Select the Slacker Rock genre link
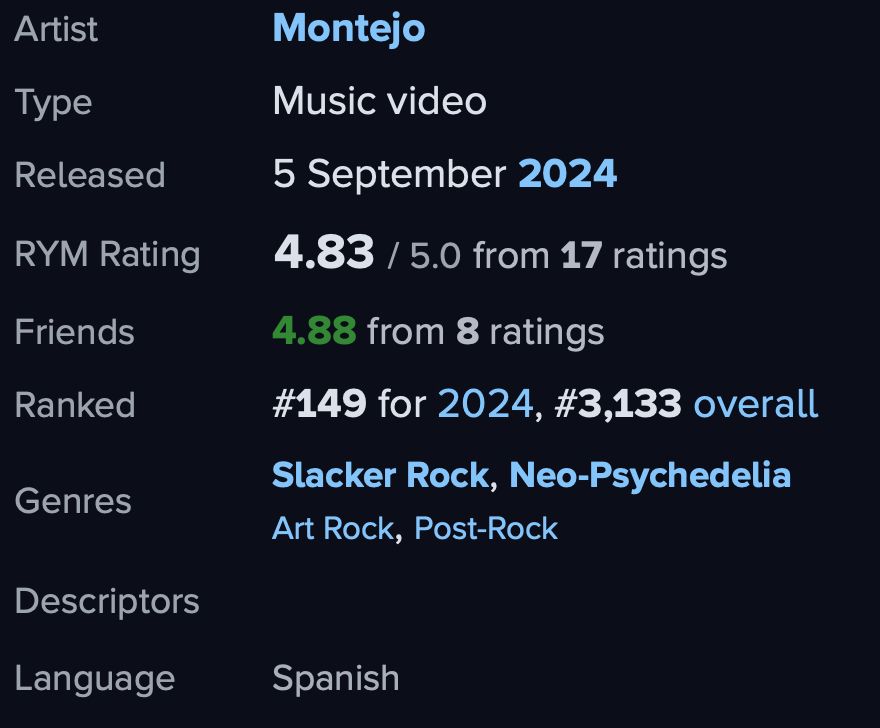This screenshot has height=728, width=880. click(381, 475)
